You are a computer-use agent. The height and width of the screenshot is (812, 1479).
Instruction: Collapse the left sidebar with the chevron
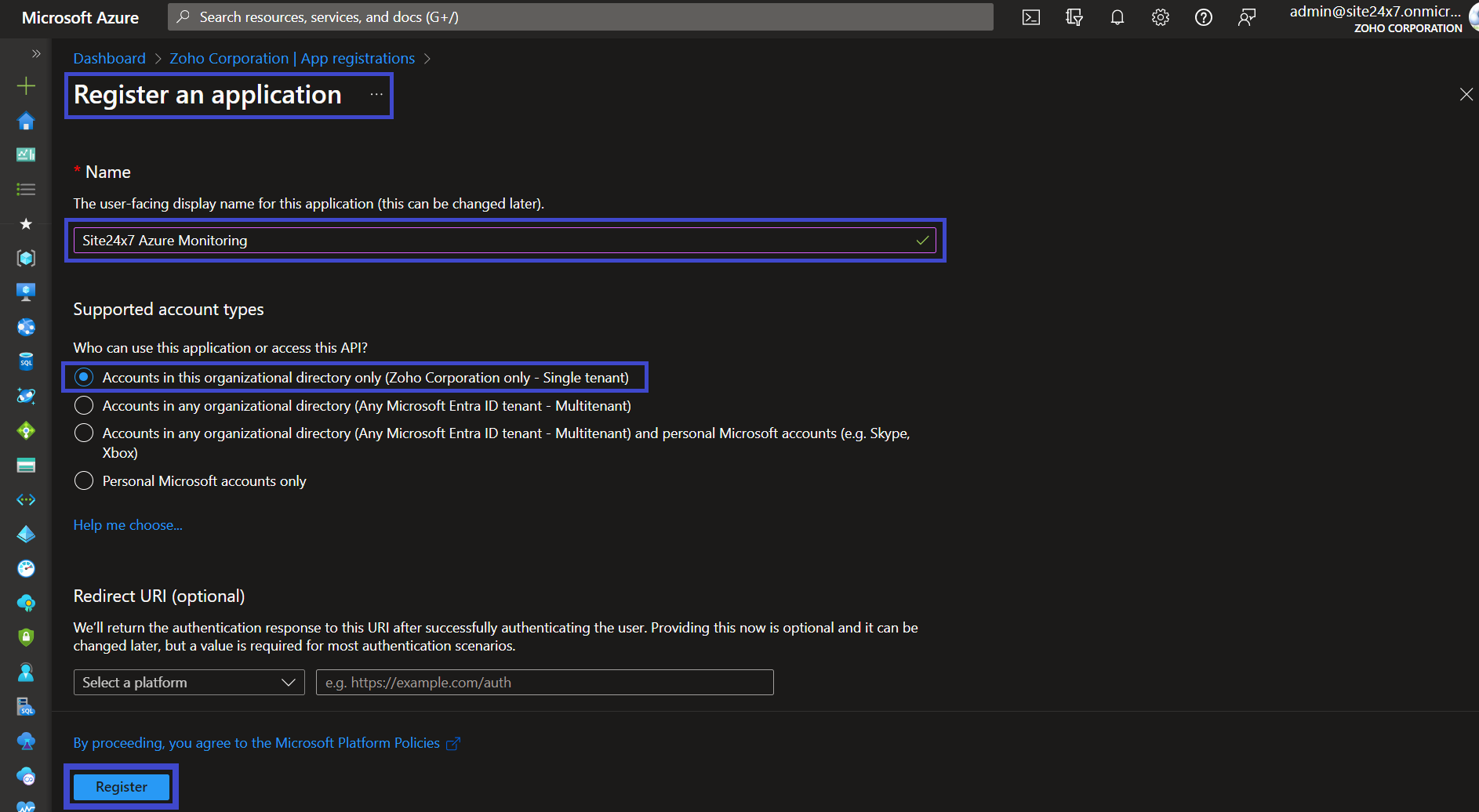pos(36,53)
